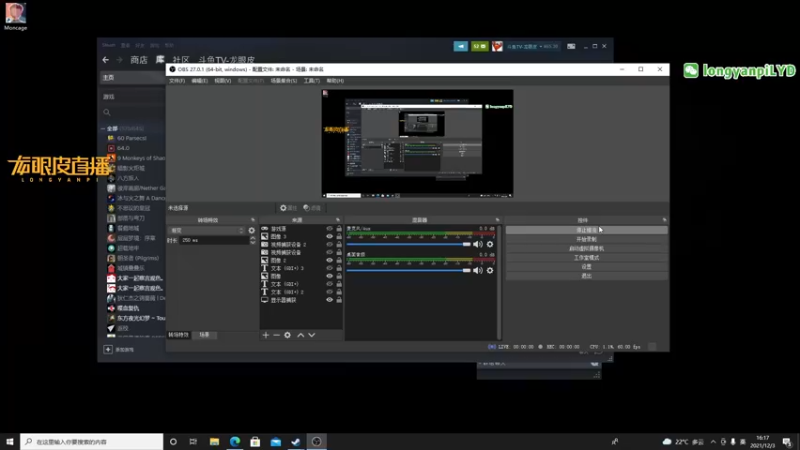Select the 视频捕获设备 source row
This screenshot has width=800, height=450.
[301, 253]
